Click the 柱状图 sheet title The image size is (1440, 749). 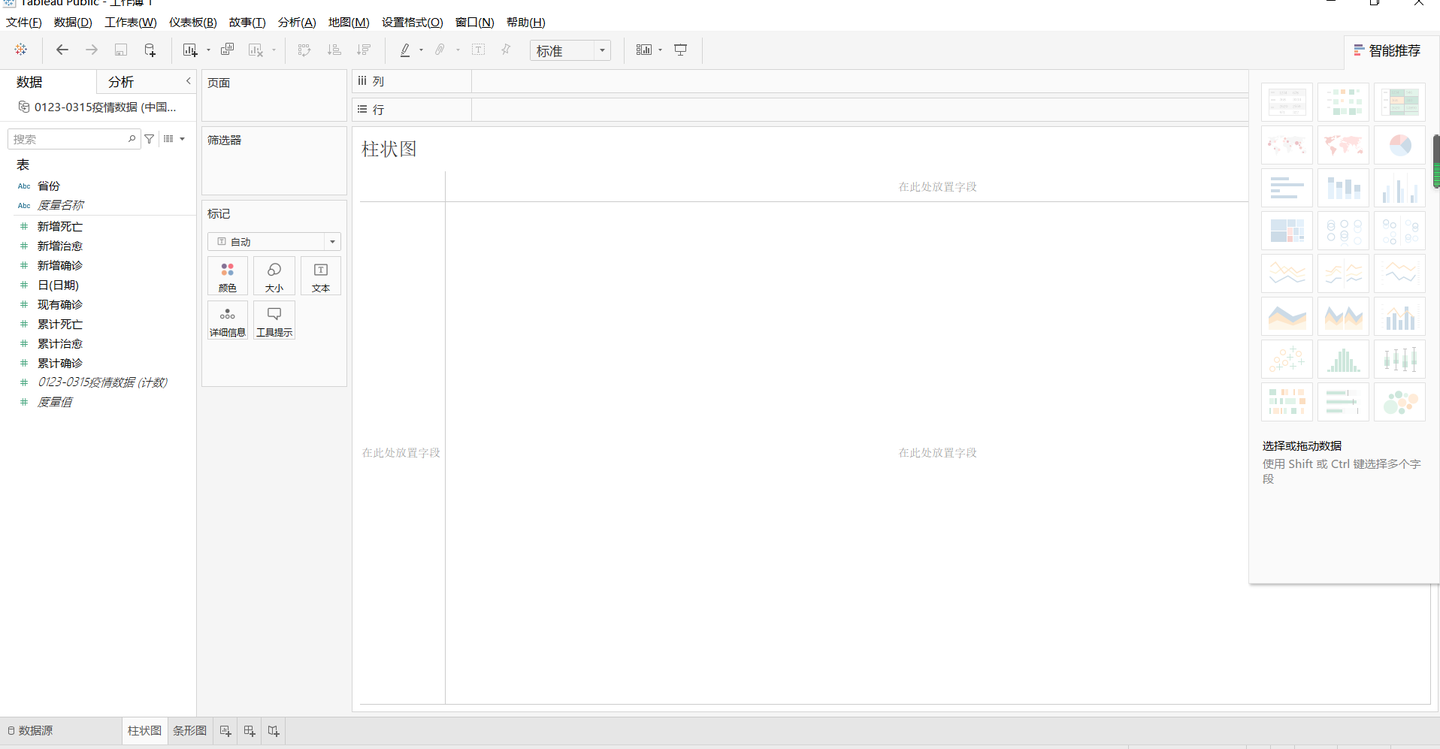tap(389, 149)
